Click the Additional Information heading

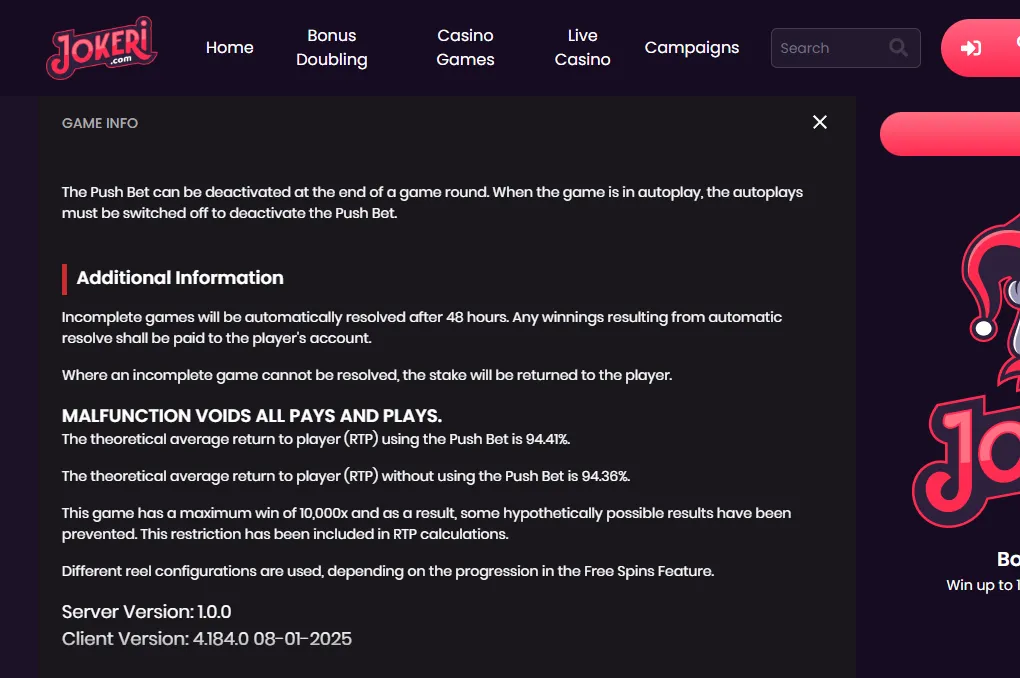180,278
